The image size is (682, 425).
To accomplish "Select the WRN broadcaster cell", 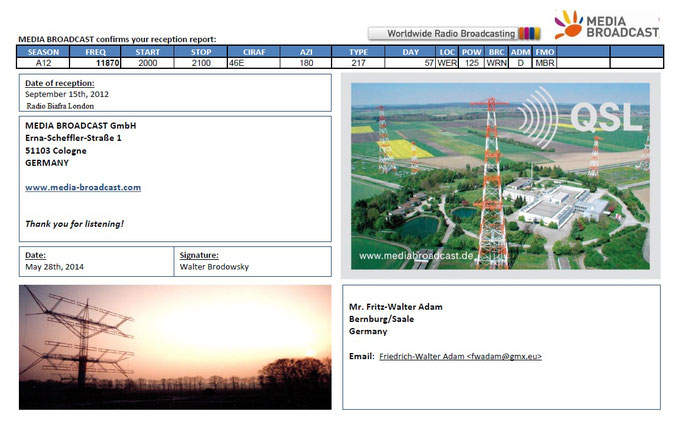I will pos(496,63).
